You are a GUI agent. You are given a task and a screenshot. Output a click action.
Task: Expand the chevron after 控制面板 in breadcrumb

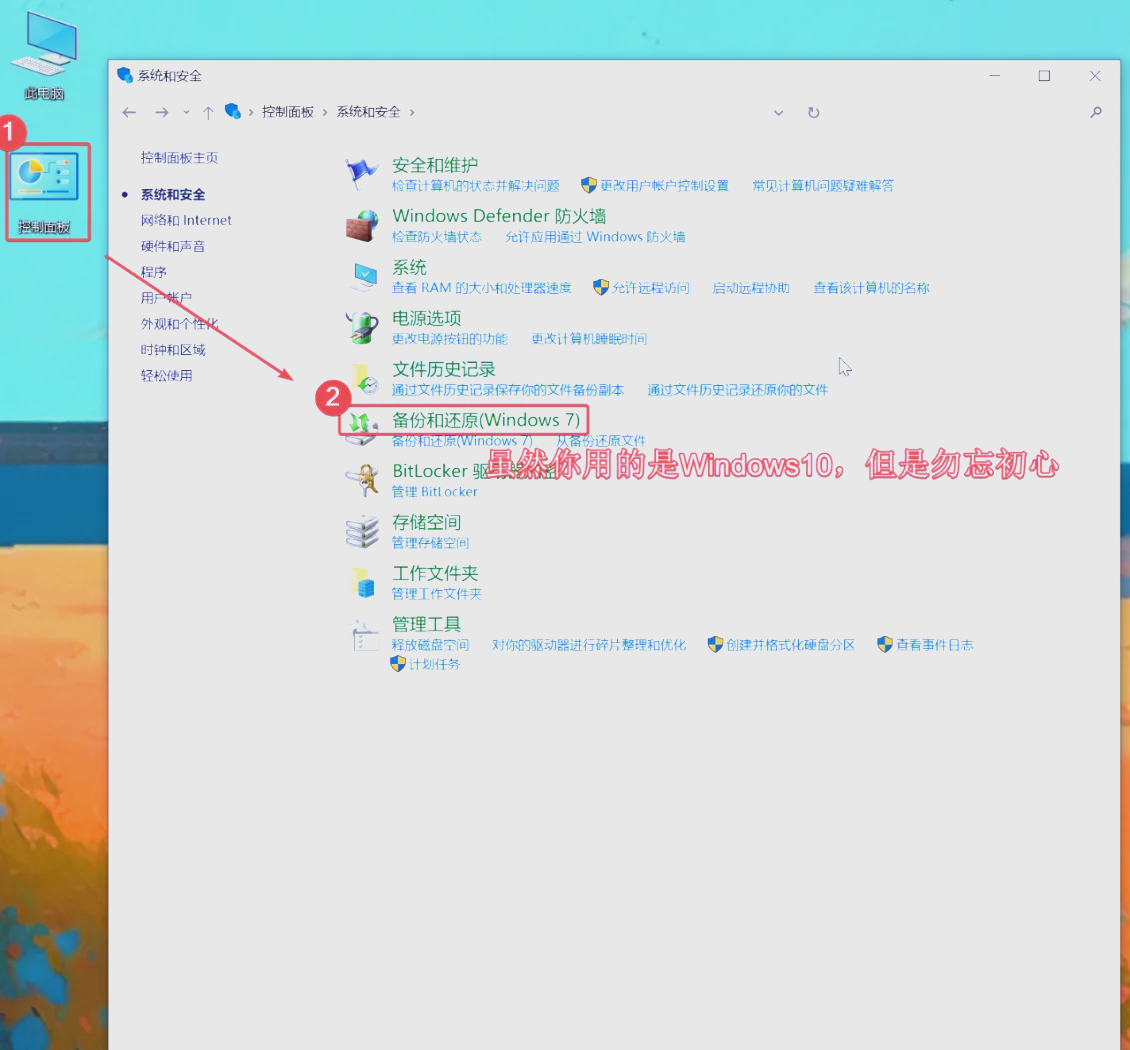pos(324,113)
